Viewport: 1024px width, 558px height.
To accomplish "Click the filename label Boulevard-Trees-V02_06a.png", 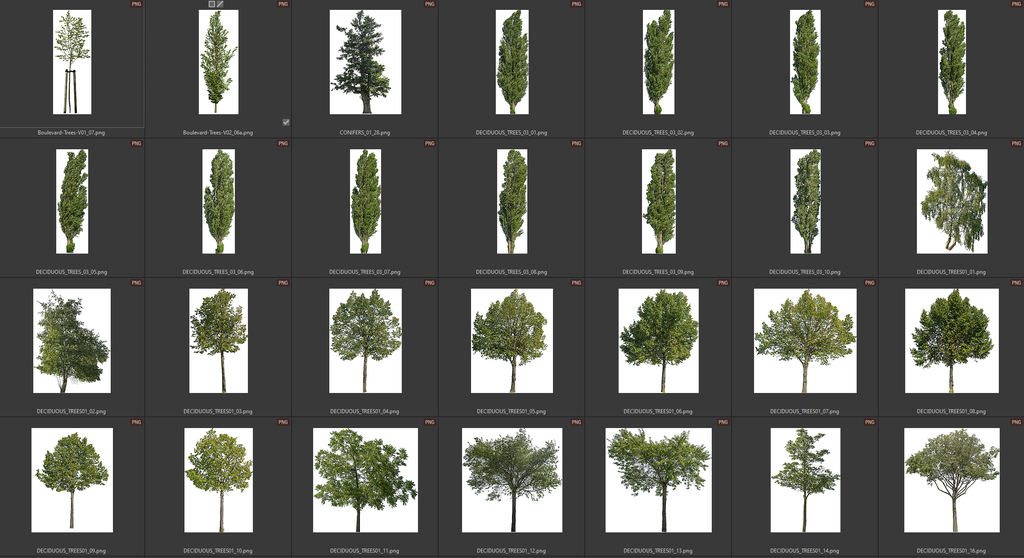I will coord(218,132).
